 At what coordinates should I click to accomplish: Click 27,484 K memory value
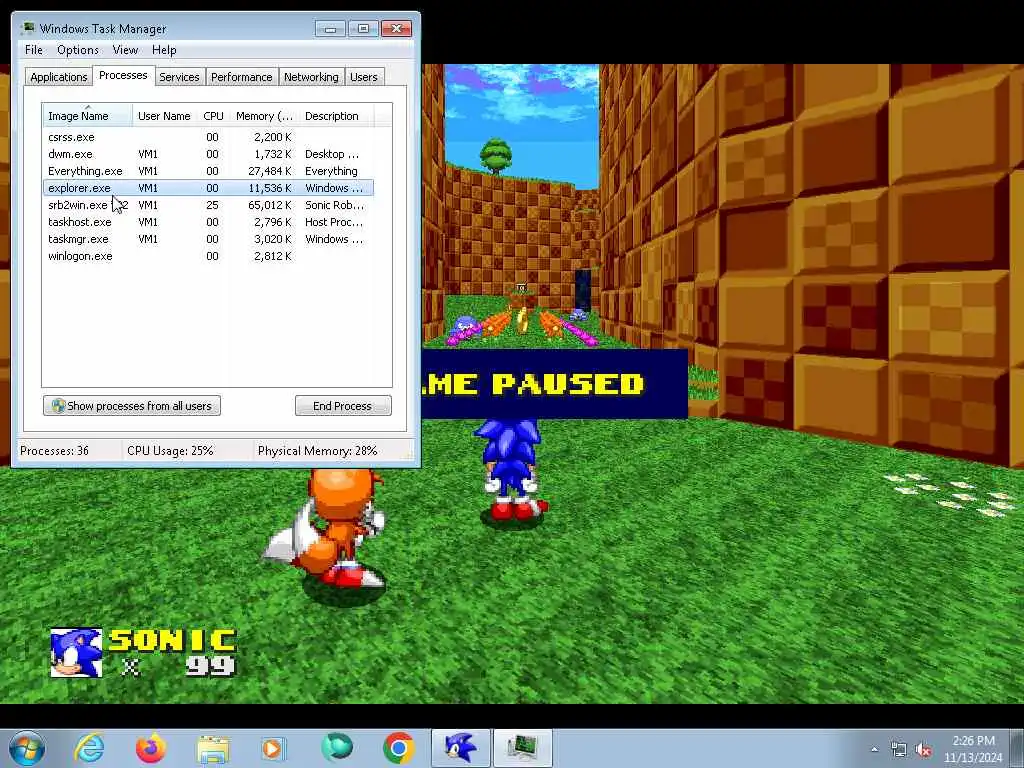[x=270, y=171]
